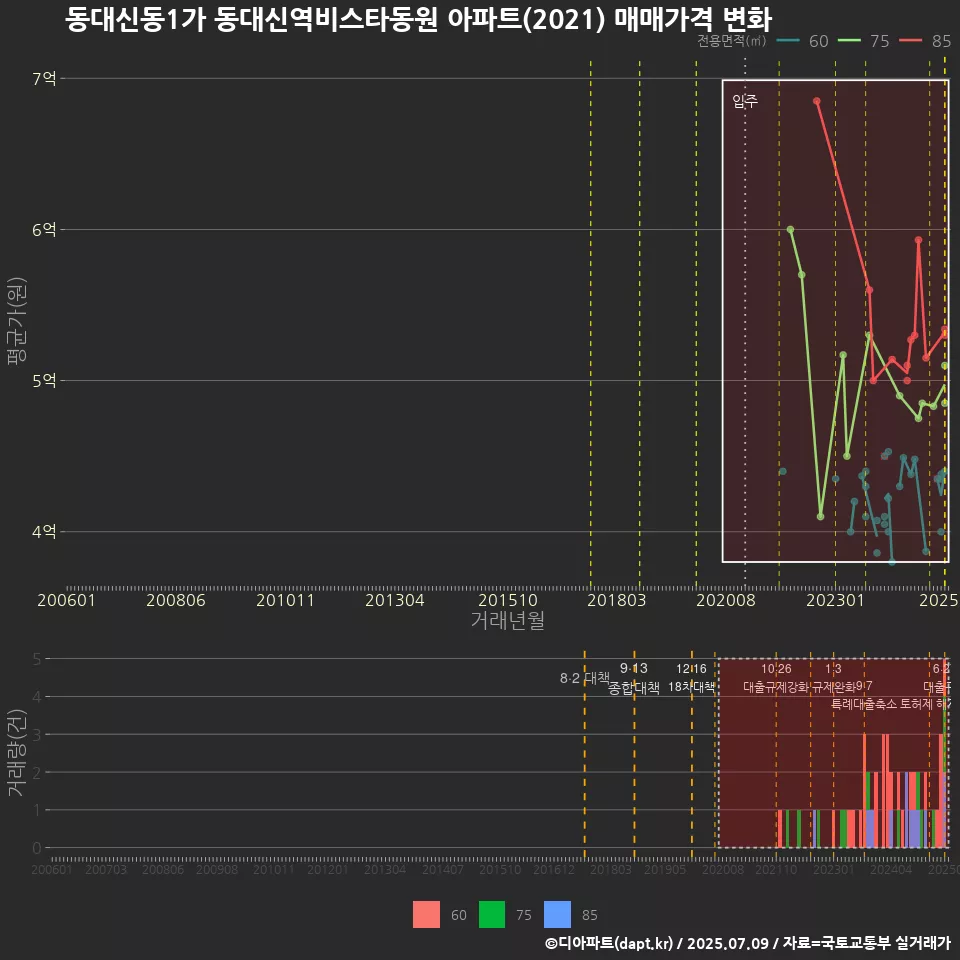The image size is (960, 960).
Task: Click the '거래량(건)' axis title
Action: (17, 752)
